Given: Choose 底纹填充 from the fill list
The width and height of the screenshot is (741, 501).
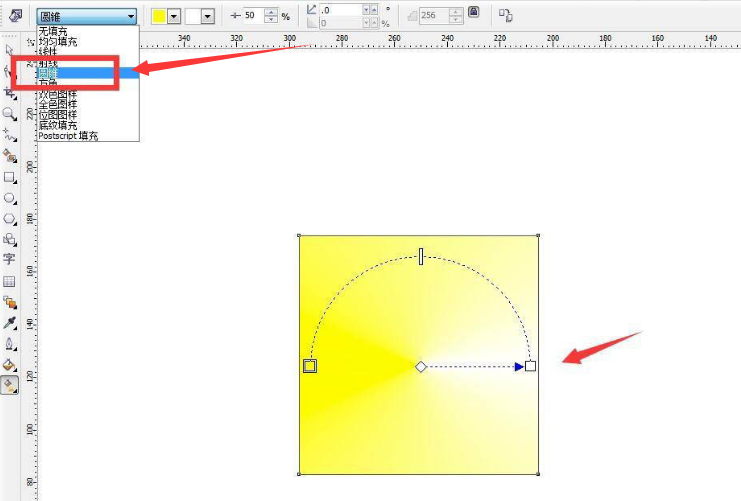Looking at the screenshot, I should click(58, 125).
